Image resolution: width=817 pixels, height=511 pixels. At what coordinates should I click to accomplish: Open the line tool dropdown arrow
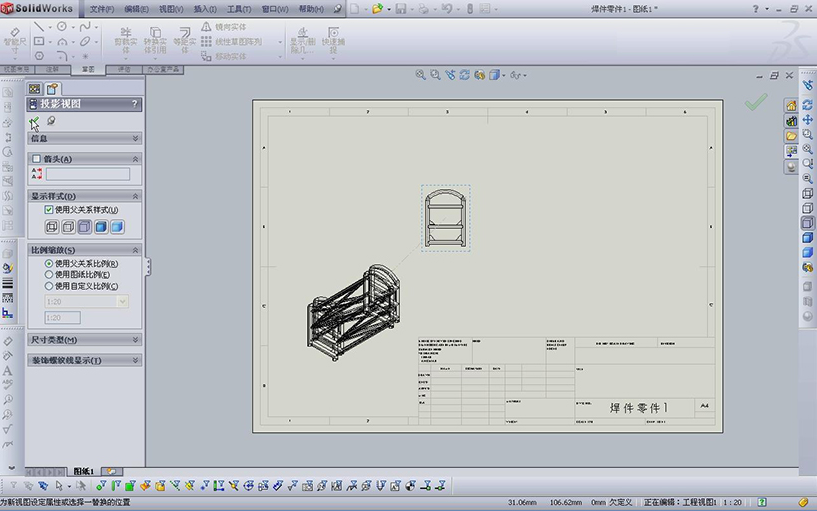pos(50,28)
